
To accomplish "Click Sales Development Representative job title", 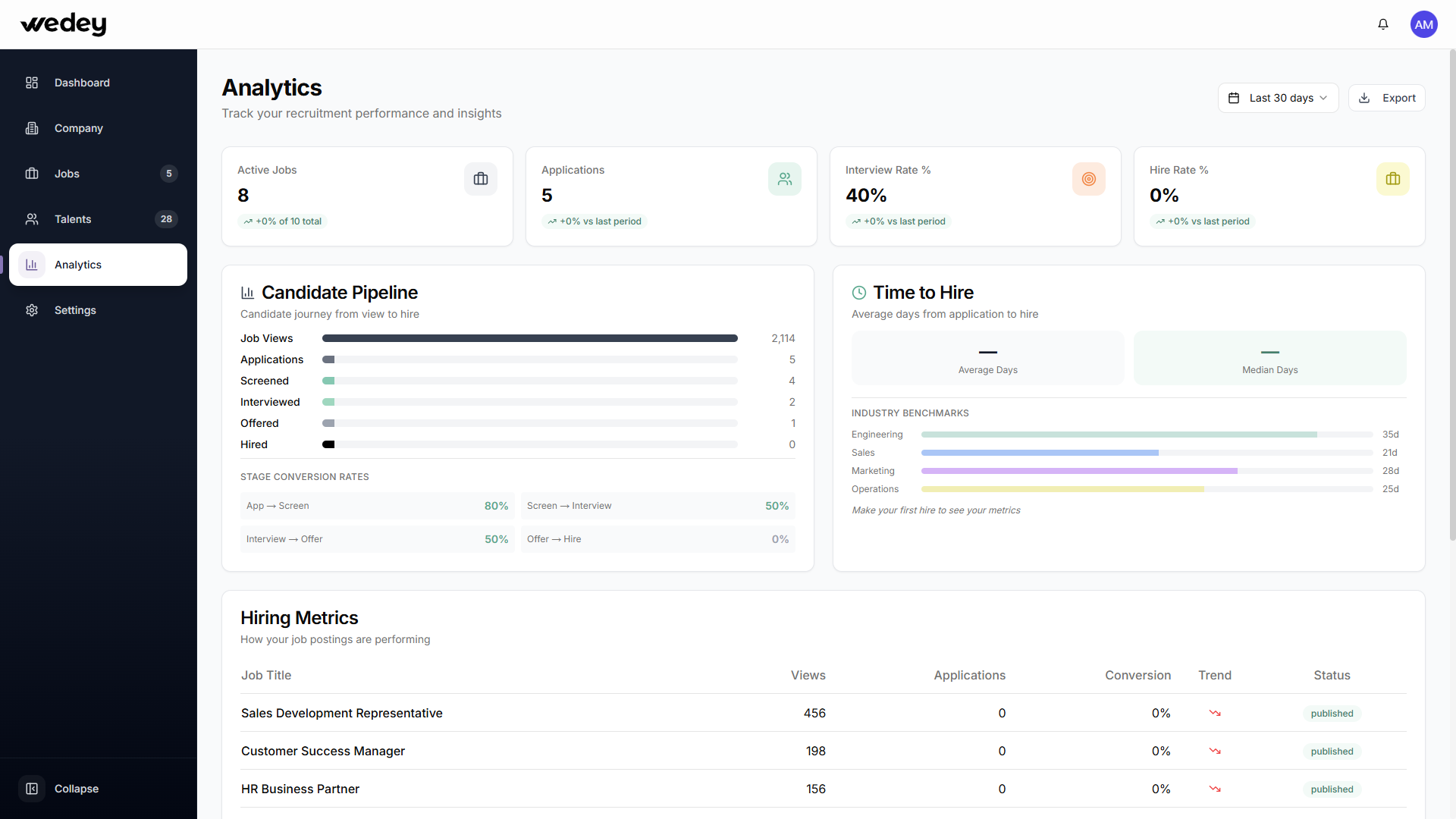I will 341,713.
